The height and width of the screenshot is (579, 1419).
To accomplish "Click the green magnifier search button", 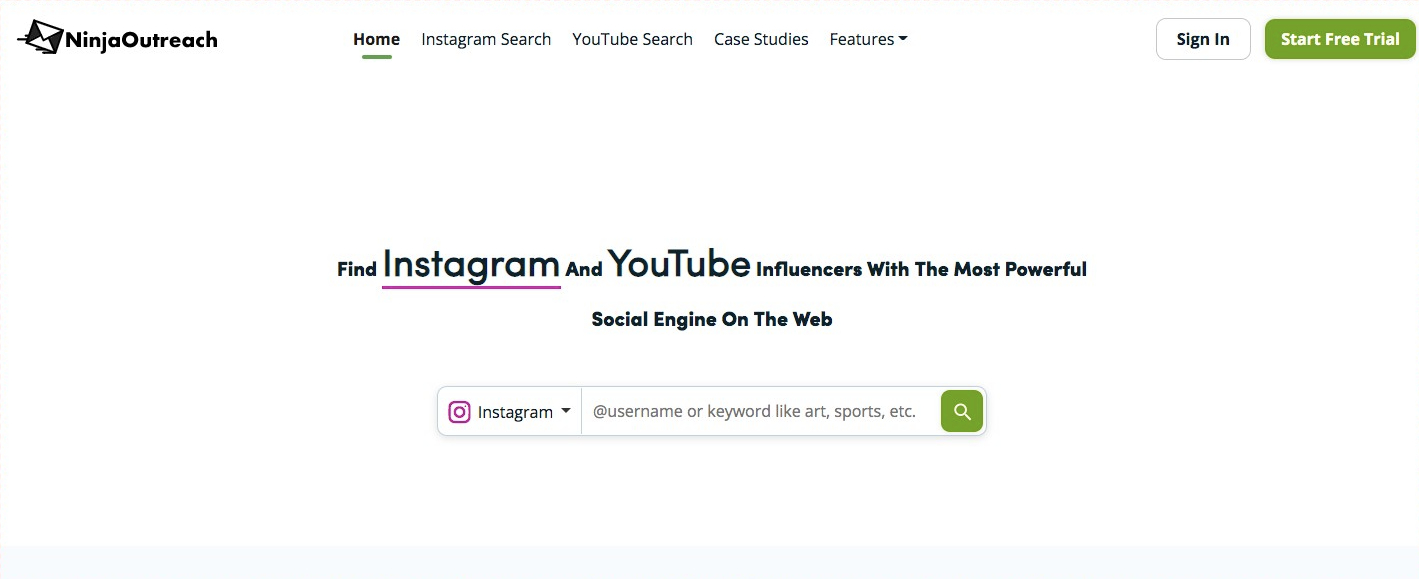I will pyautogui.click(x=962, y=411).
